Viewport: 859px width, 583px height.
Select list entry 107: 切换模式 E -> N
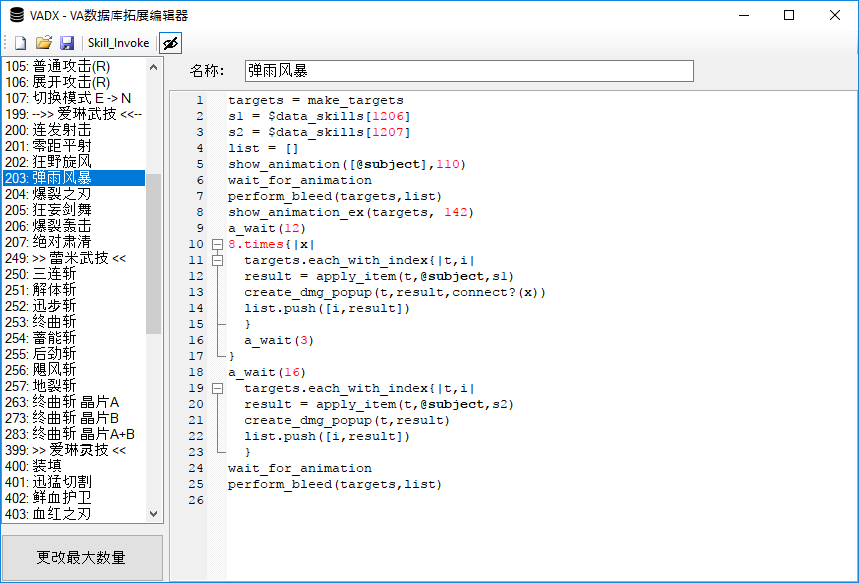[x=74, y=98]
